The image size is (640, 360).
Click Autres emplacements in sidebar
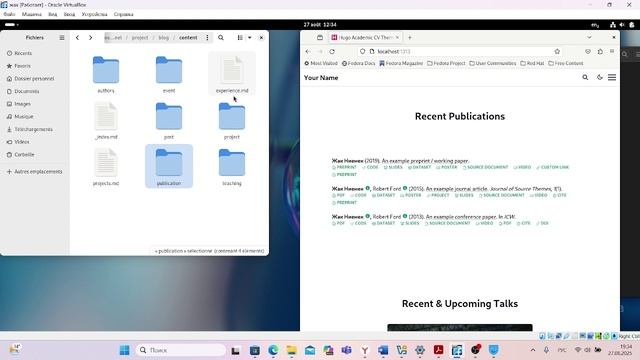point(35,171)
